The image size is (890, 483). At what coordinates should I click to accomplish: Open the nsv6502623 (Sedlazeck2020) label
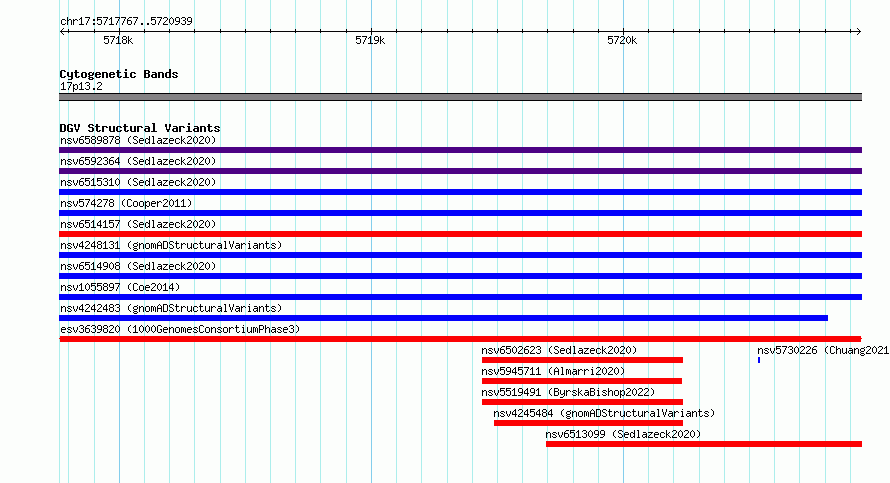point(559,350)
